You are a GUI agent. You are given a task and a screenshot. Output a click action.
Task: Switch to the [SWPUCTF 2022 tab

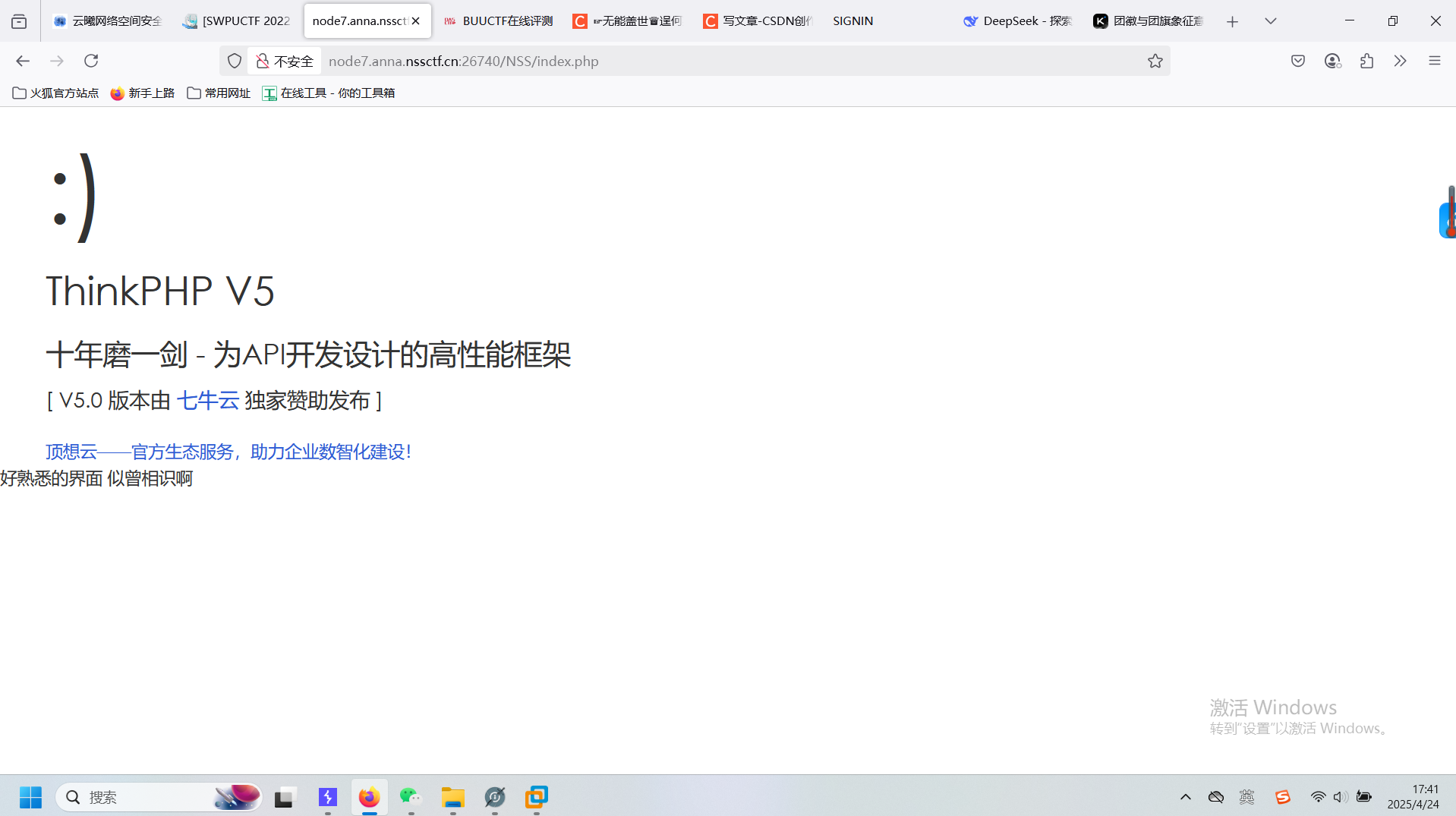coord(237,21)
